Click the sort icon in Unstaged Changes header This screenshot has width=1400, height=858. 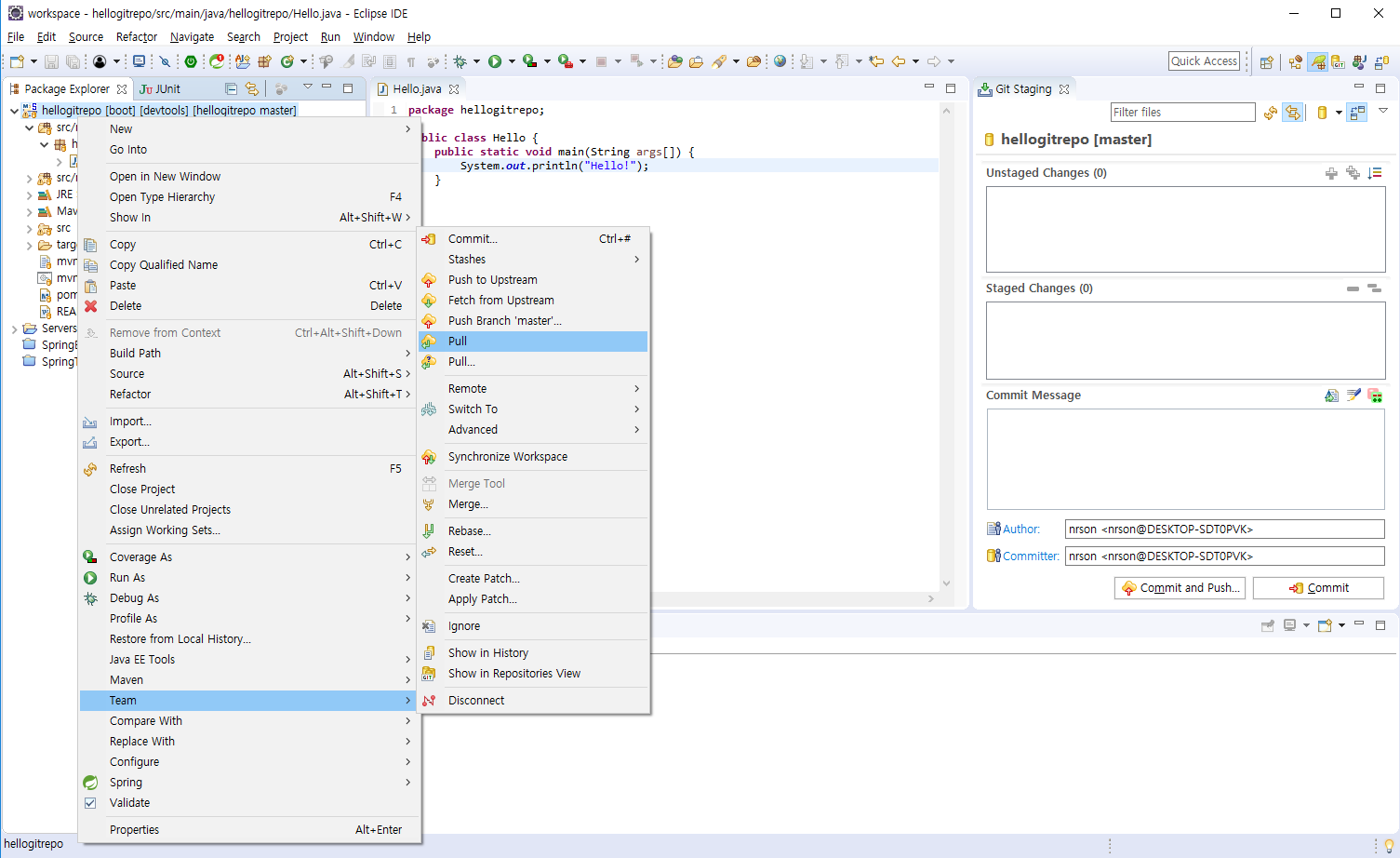(x=1375, y=173)
